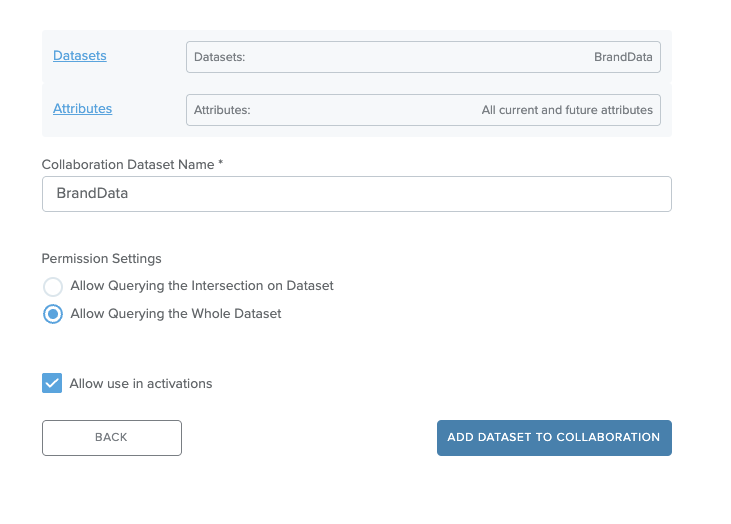Open the Attributes link
731x524 pixels.
click(83, 109)
